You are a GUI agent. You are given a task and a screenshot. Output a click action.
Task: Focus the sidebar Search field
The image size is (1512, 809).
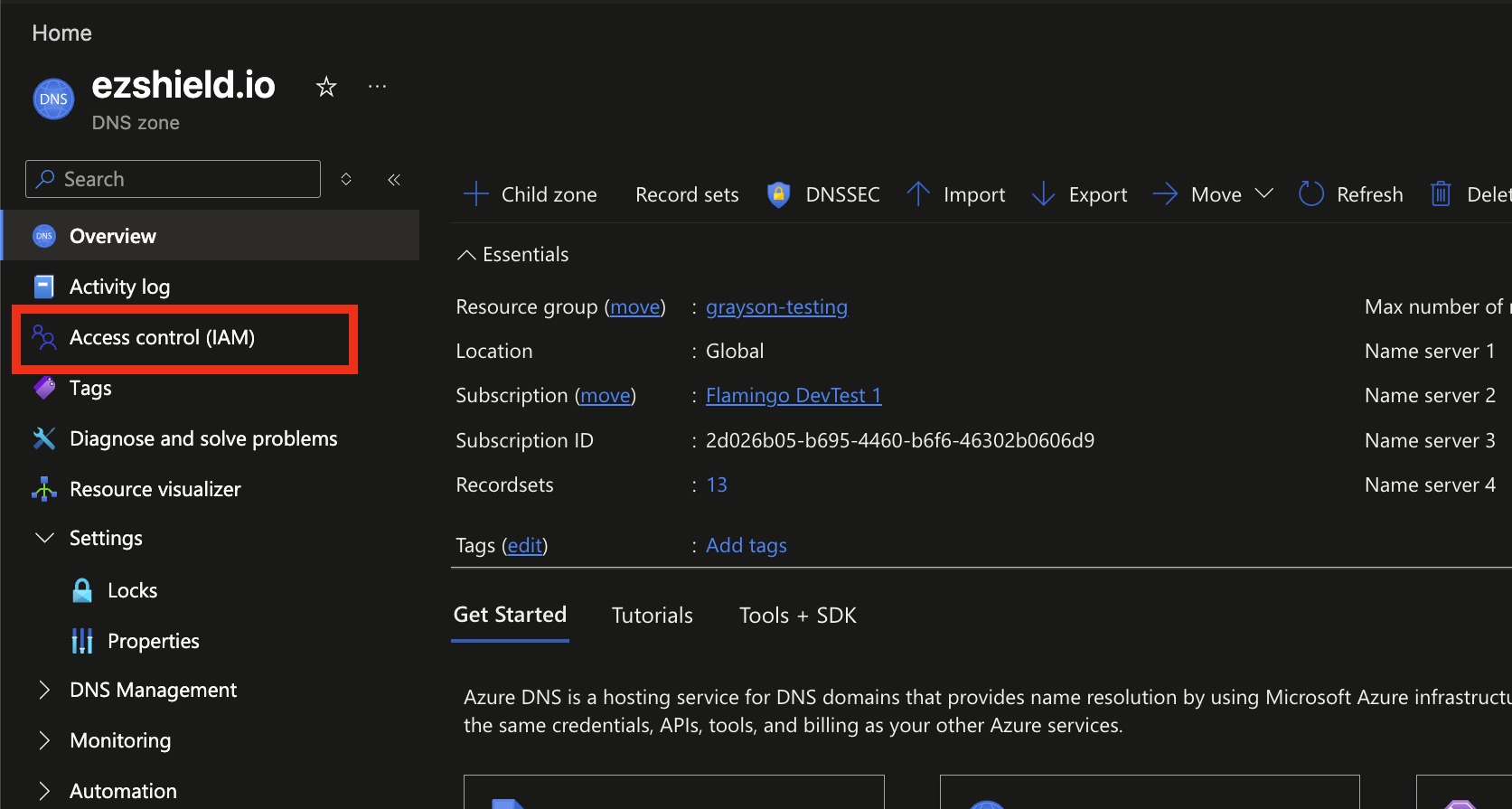click(173, 179)
